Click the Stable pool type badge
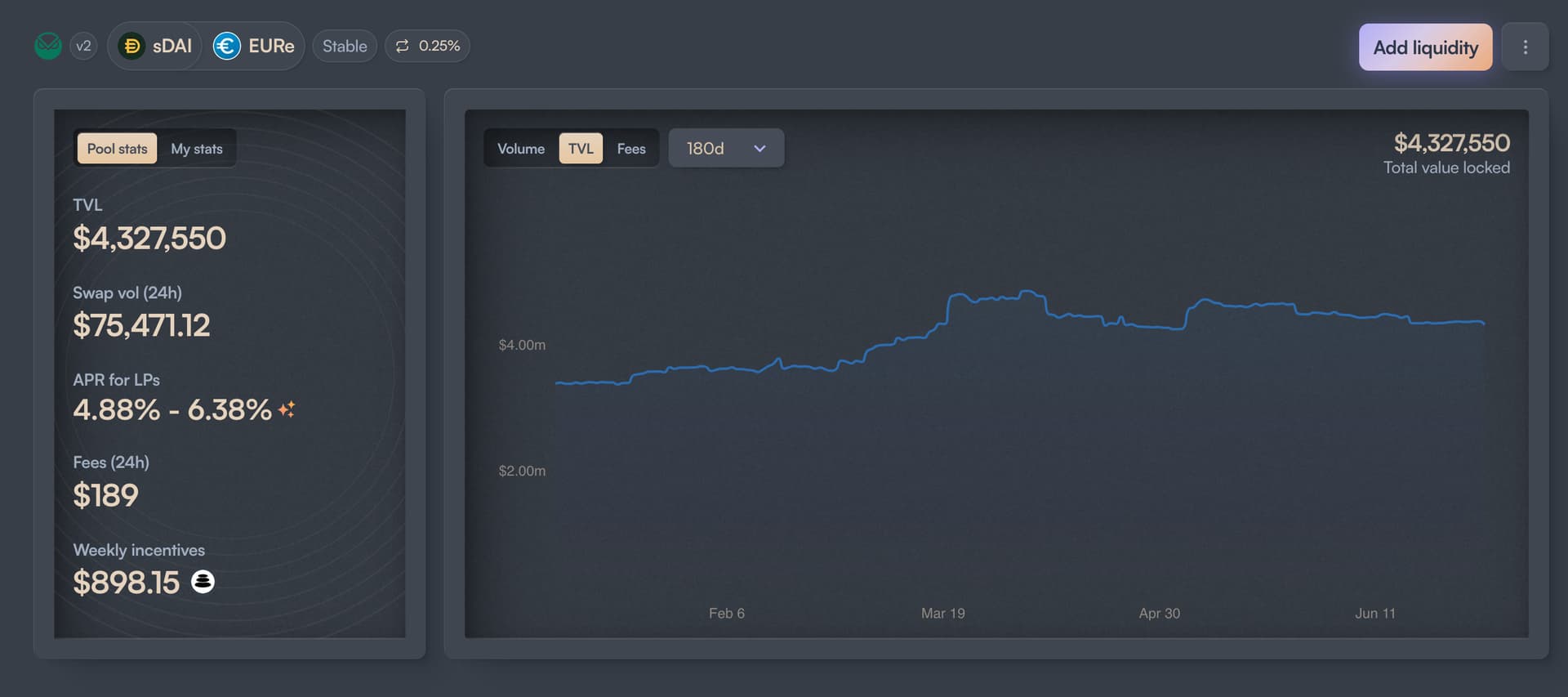Viewport: 1568px width, 697px height. point(345,46)
